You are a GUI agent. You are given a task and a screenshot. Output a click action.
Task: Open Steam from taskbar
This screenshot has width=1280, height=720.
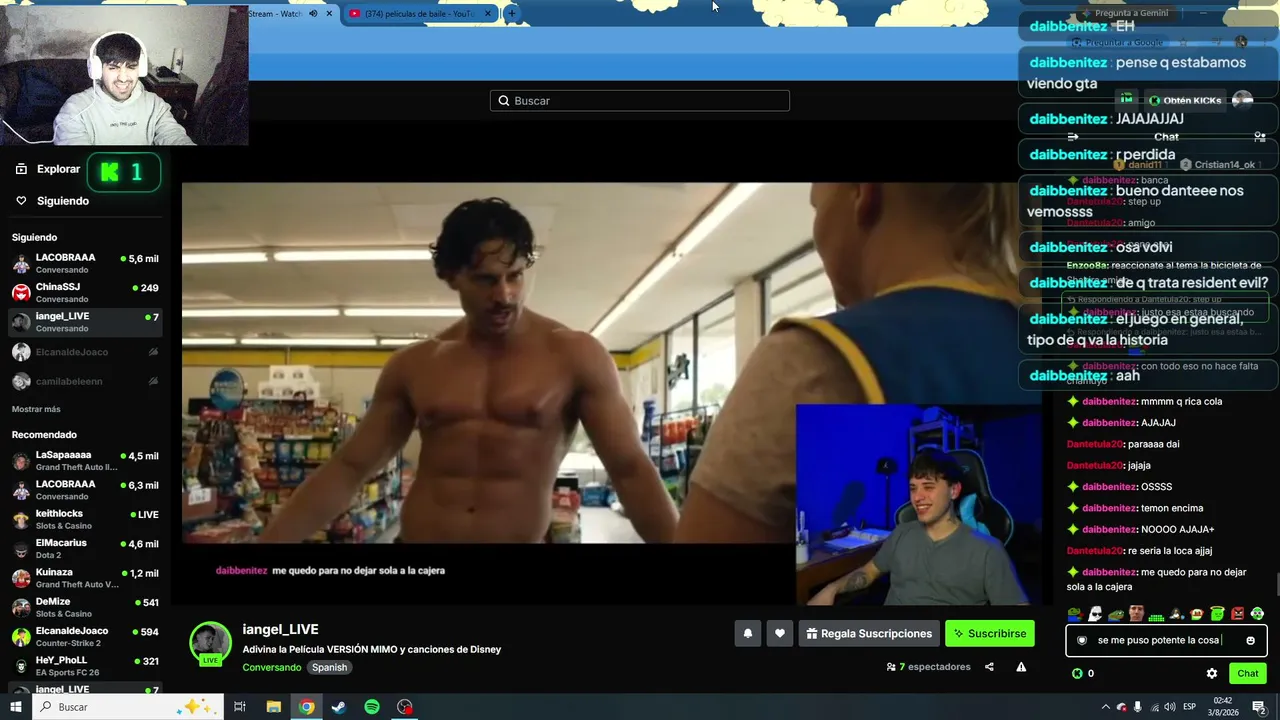339,707
